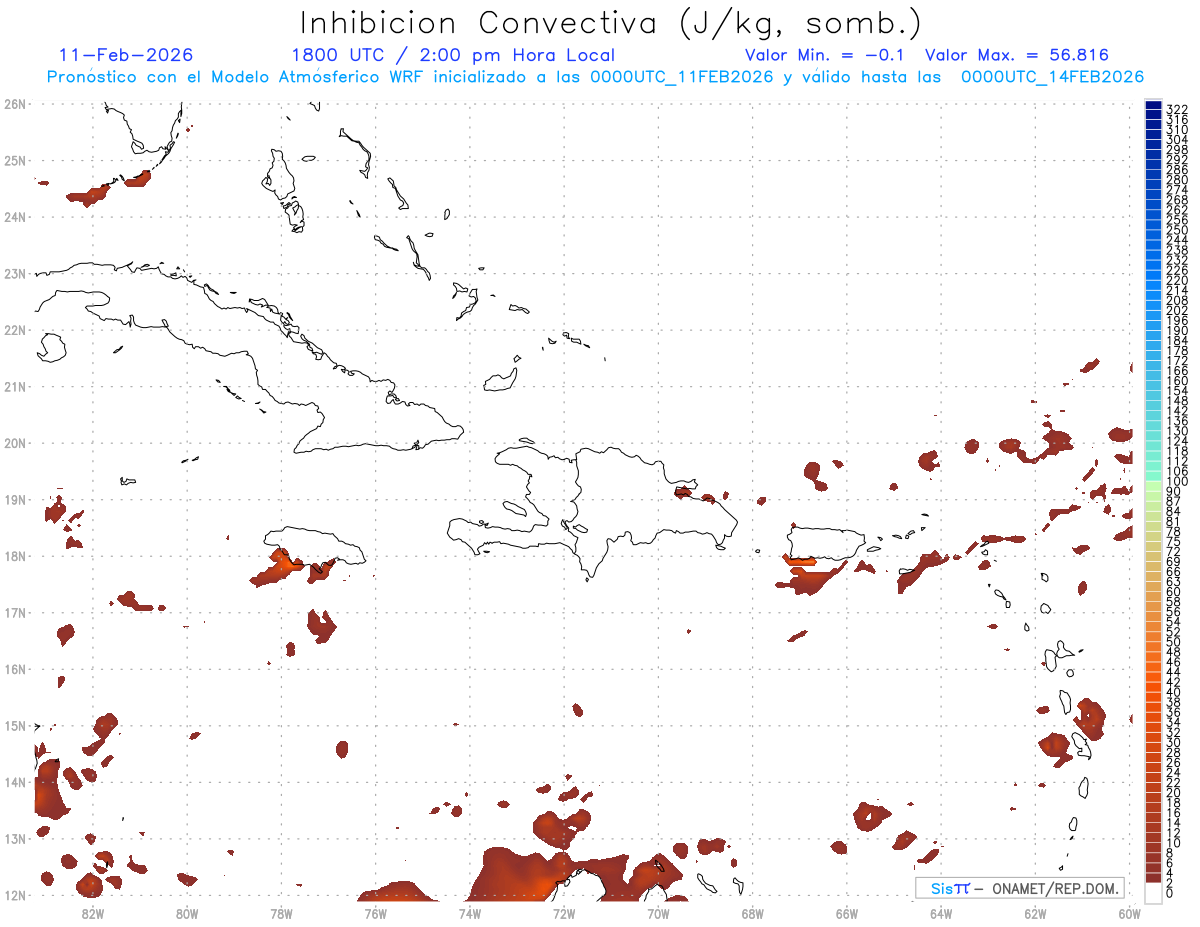
Task: Select the date '11-Feb-2026'
Action: [126, 55]
